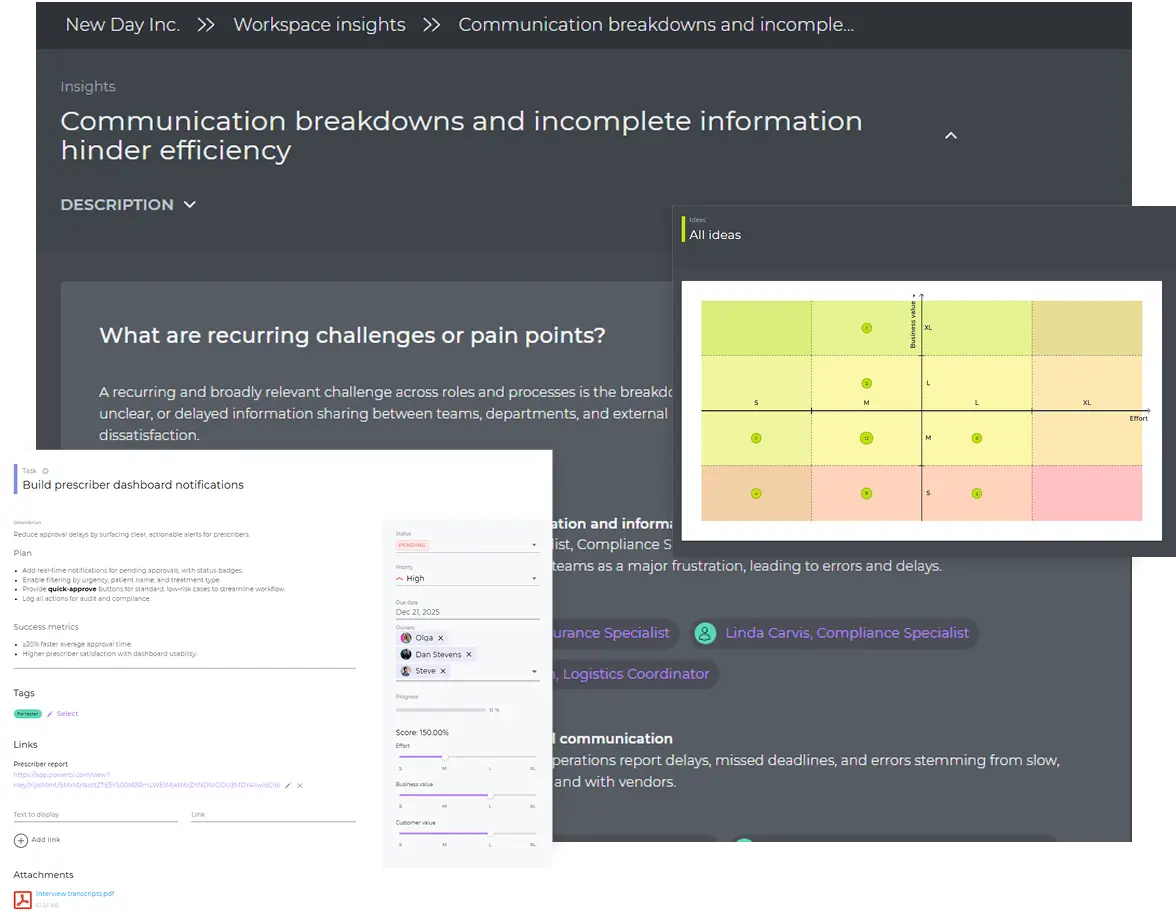The height and width of the screenshot is (914, 1176).
Task: Remove Dan Stevens via his X icon
Action: [469, 654]
